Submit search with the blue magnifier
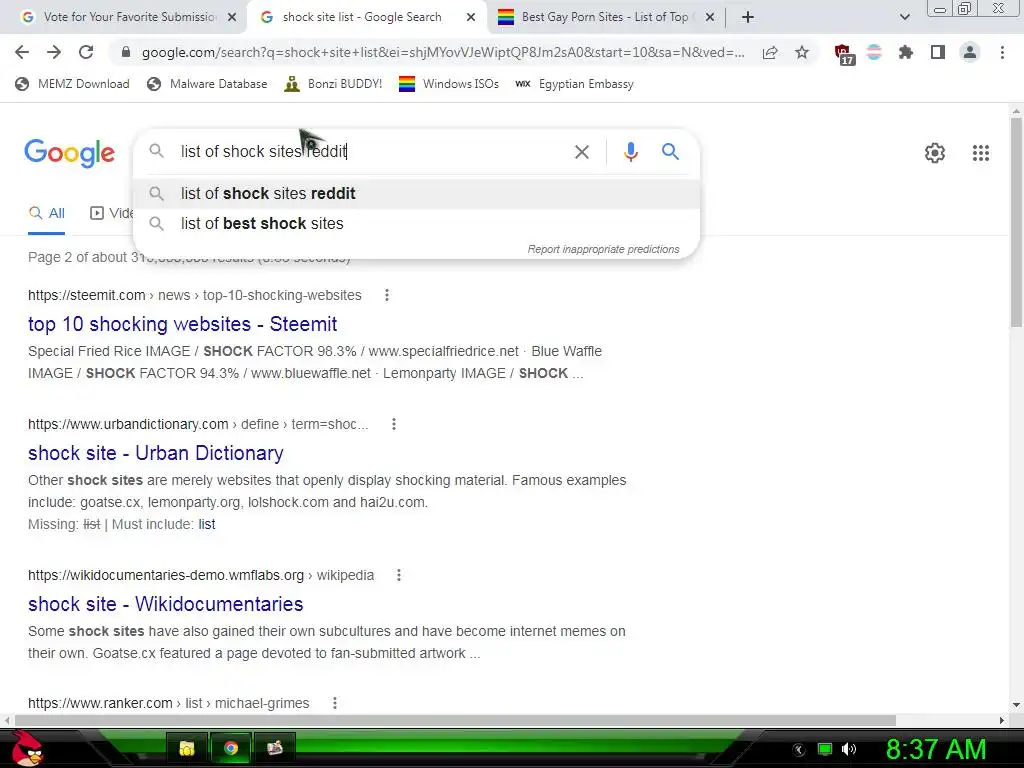 [x=670, y=152]
